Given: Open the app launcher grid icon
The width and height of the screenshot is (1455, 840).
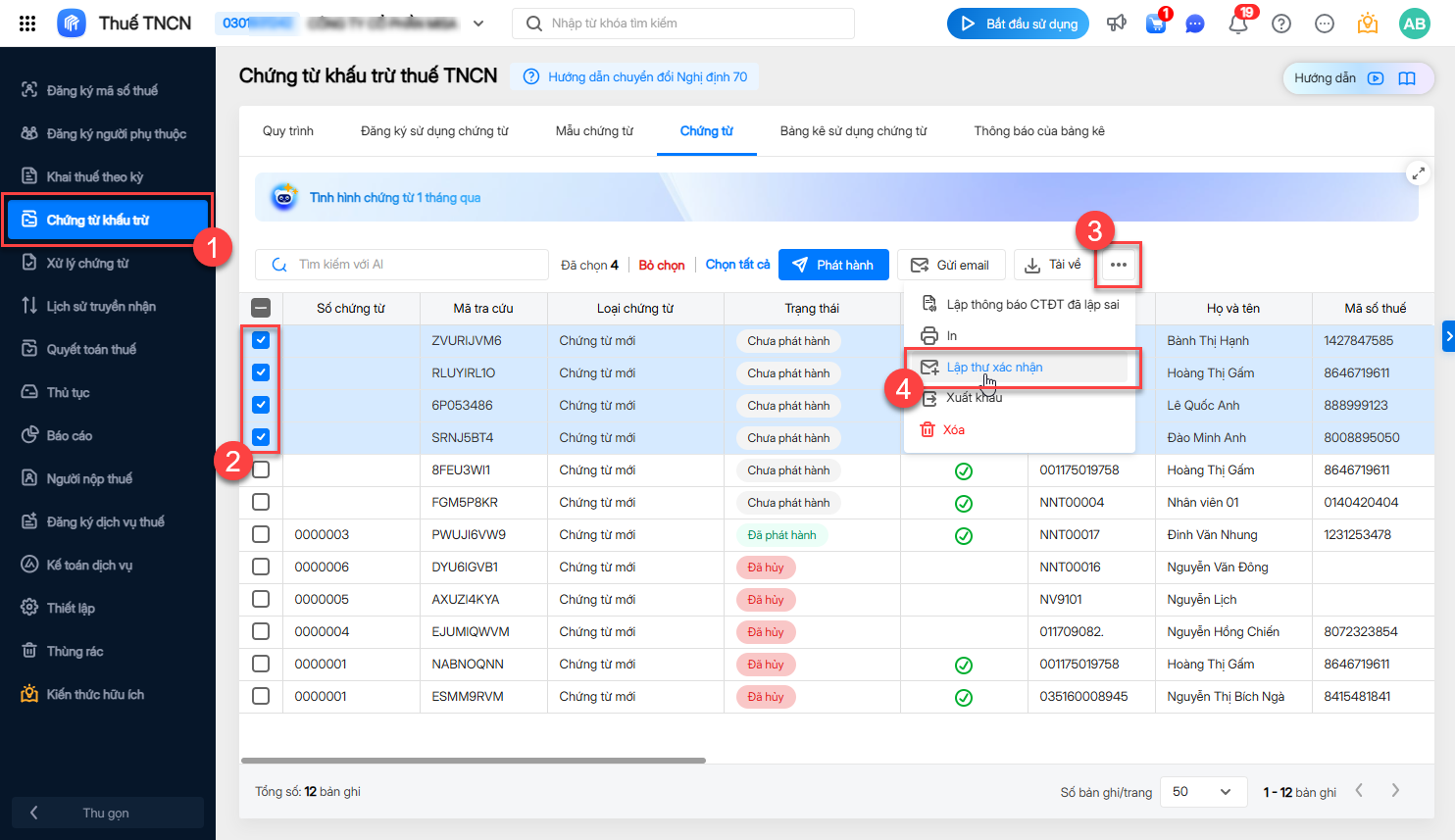Looking at the screenshot, I should coord(27,24).
